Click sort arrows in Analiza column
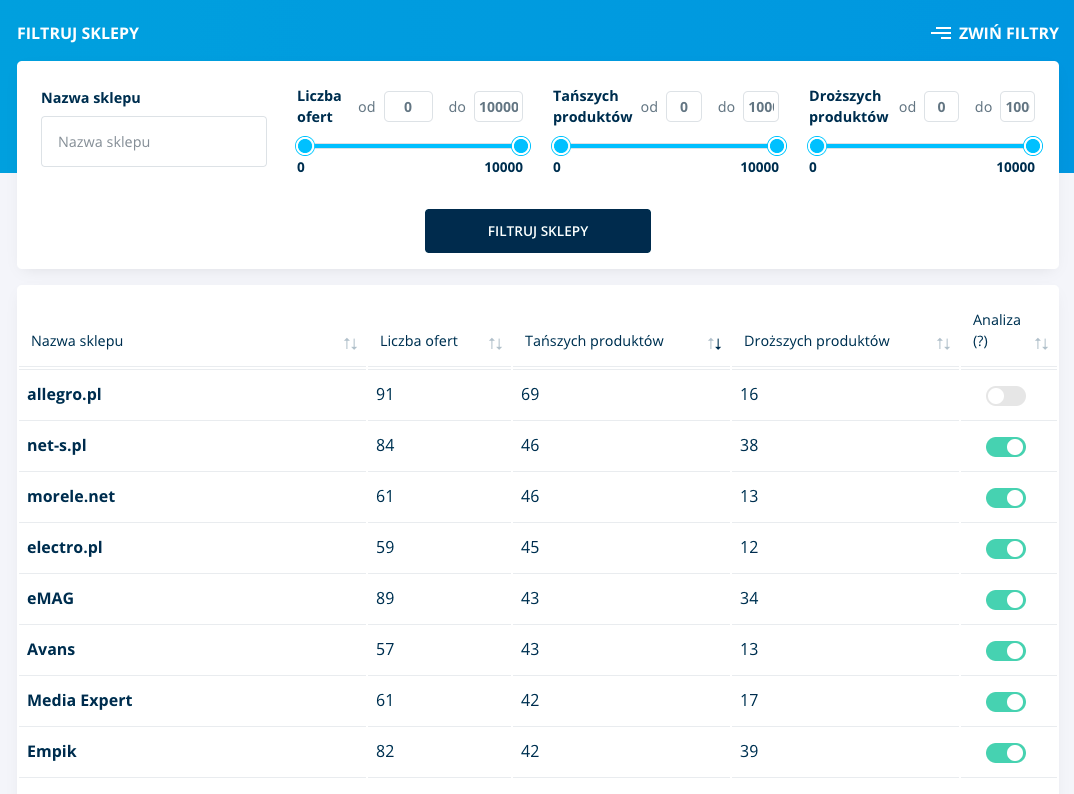1074x794 pixels. point(1041,343)
